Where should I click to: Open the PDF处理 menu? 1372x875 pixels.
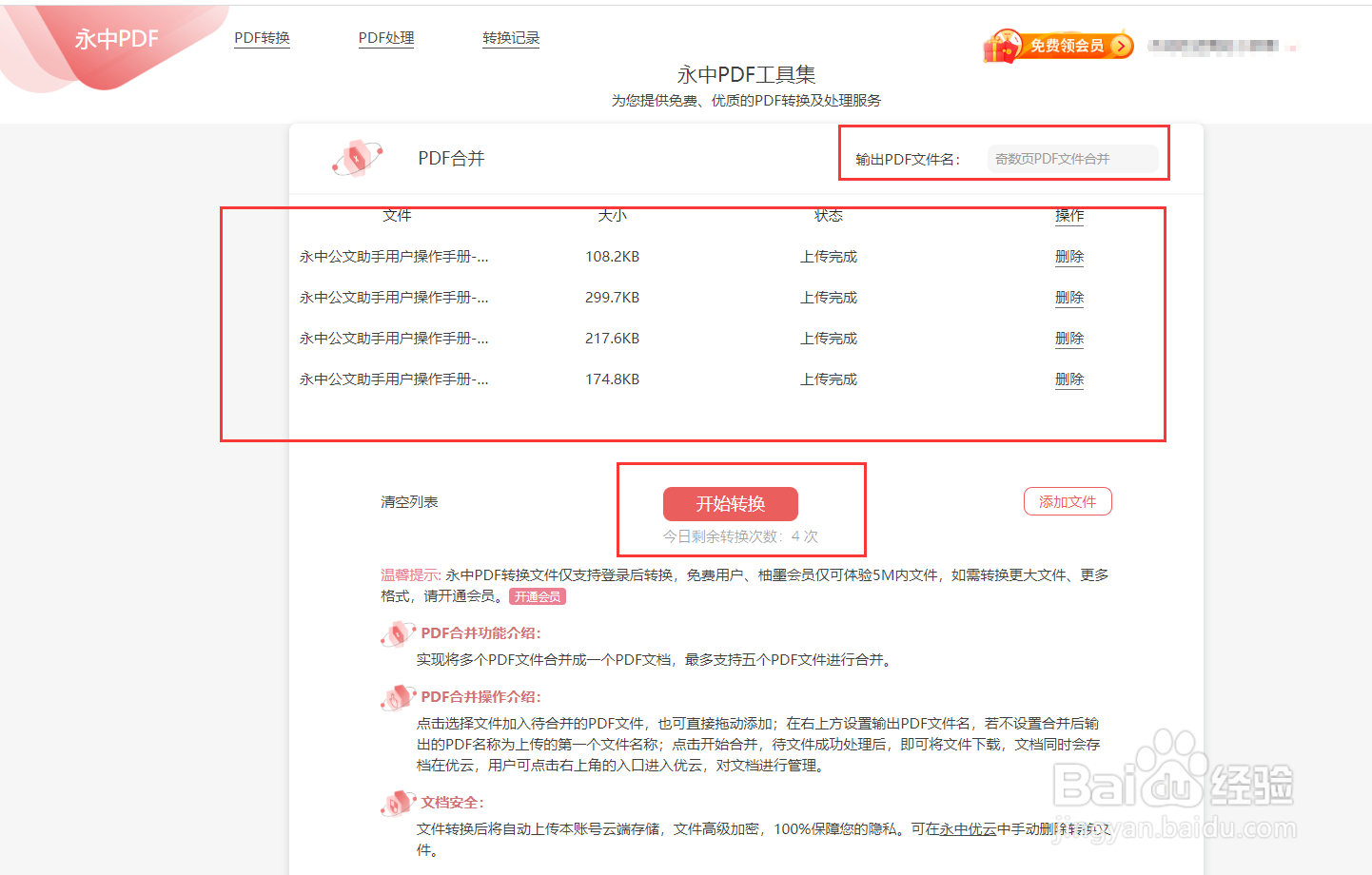tap(386, 38)
